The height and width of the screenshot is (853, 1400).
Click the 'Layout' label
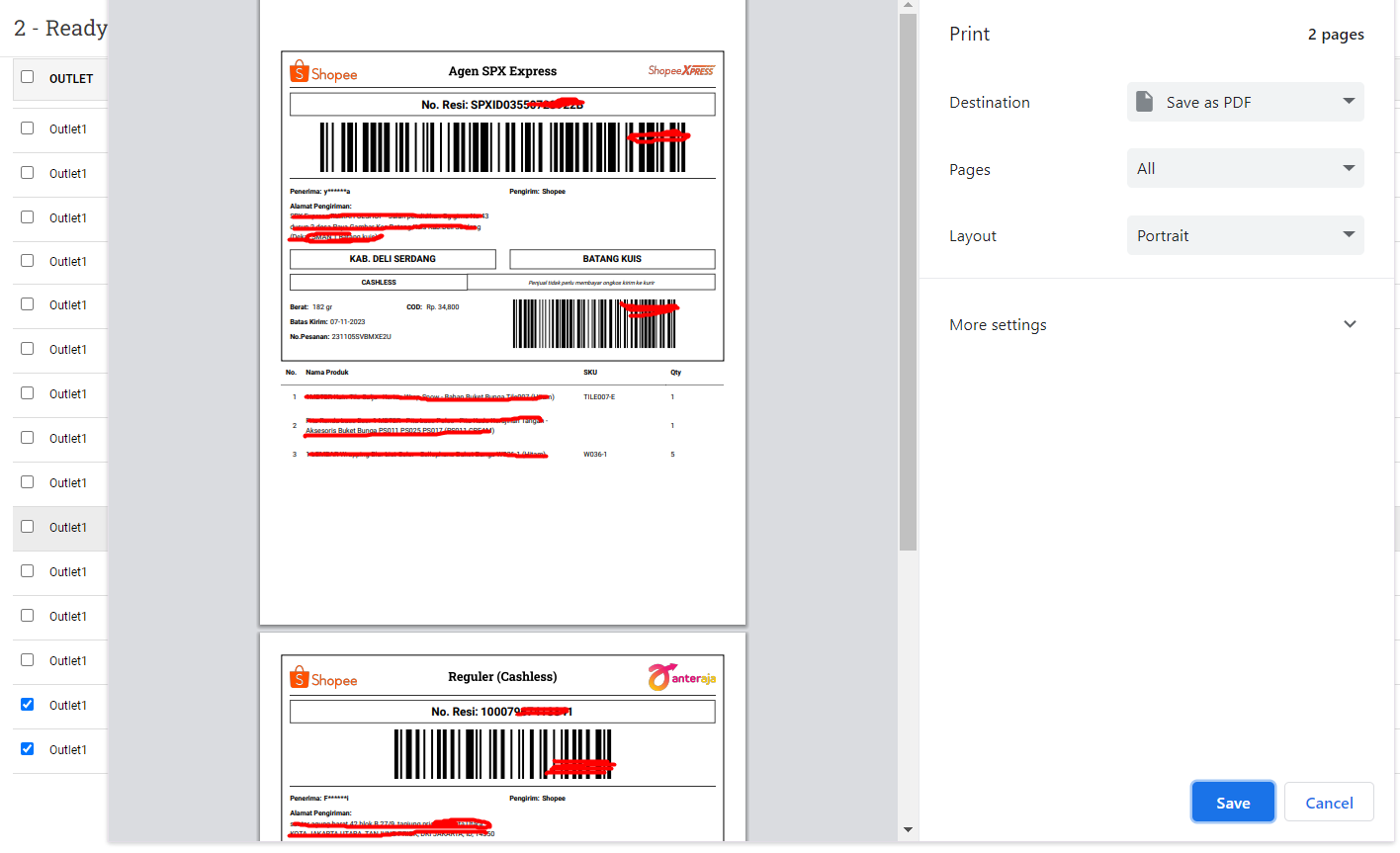[x=973, y=236]
